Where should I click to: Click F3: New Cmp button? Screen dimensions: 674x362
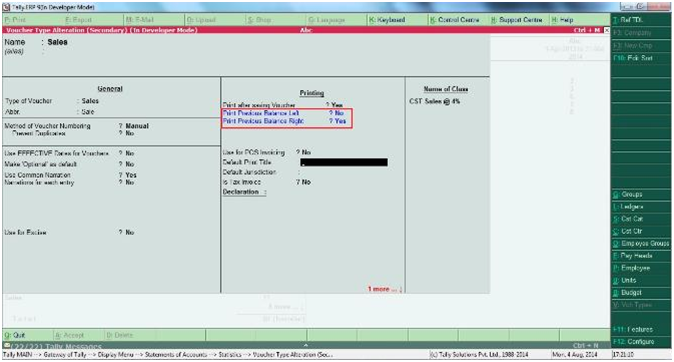(x=640, y=45)
